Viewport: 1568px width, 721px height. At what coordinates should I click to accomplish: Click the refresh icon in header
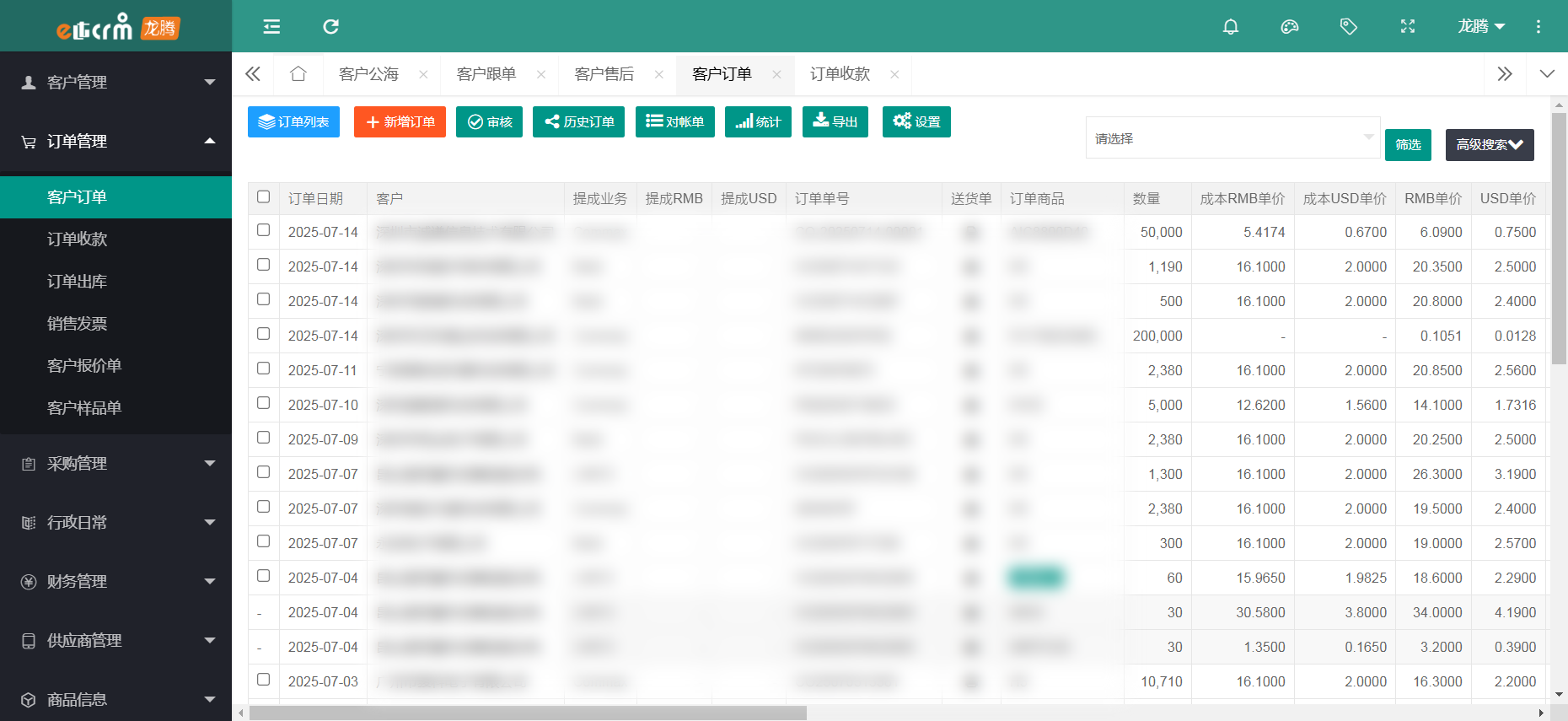pos(330,27)
